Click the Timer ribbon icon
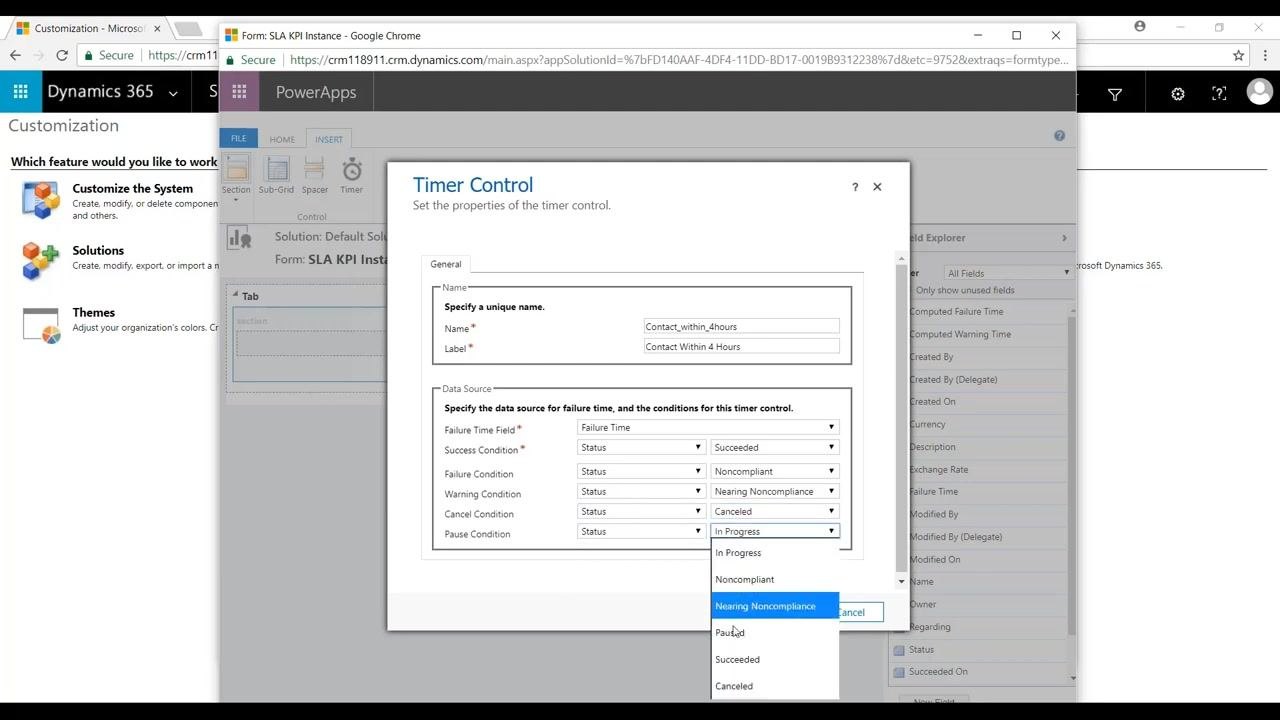Image resolution: width=1280 pixels, height=720 pixels. pyautogui.click(x=352, y=169)
